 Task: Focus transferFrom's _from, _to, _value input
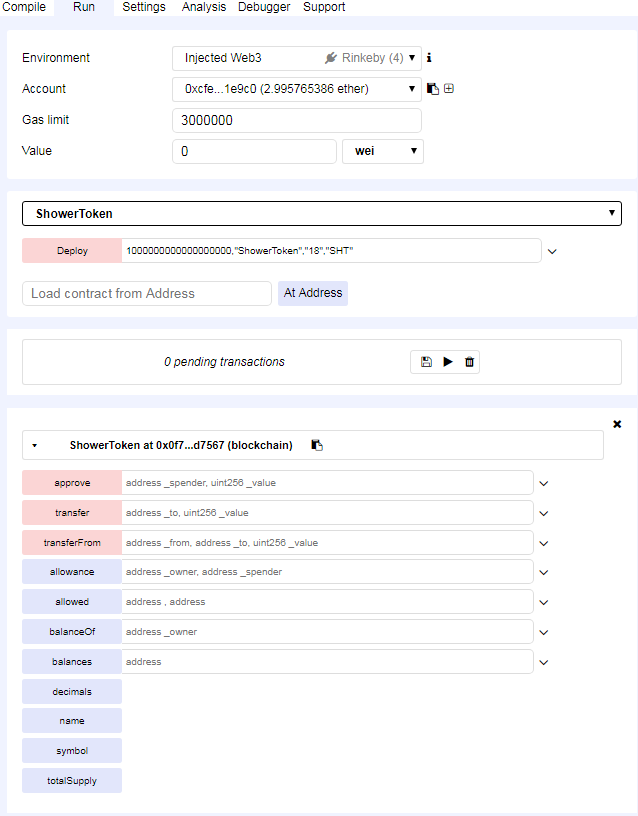tap(327, 543)
